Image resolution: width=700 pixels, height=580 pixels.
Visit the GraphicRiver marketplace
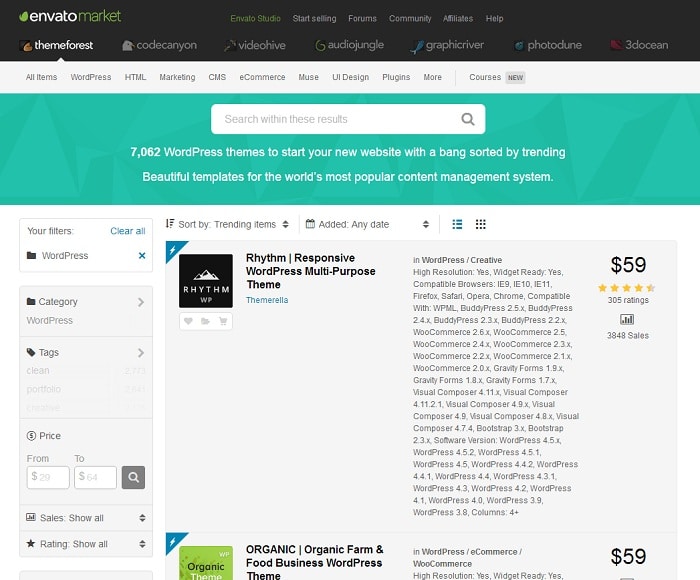[x=447, y=45]
